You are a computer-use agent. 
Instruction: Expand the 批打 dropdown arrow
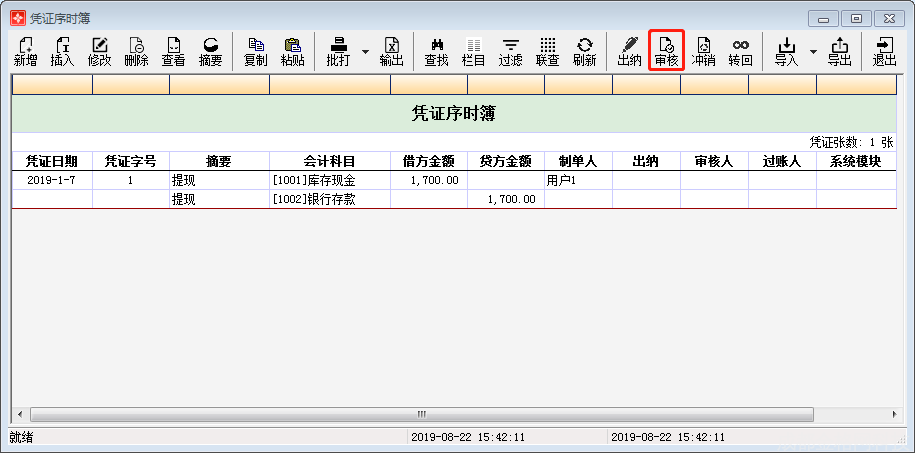click(x=365, y=51)
